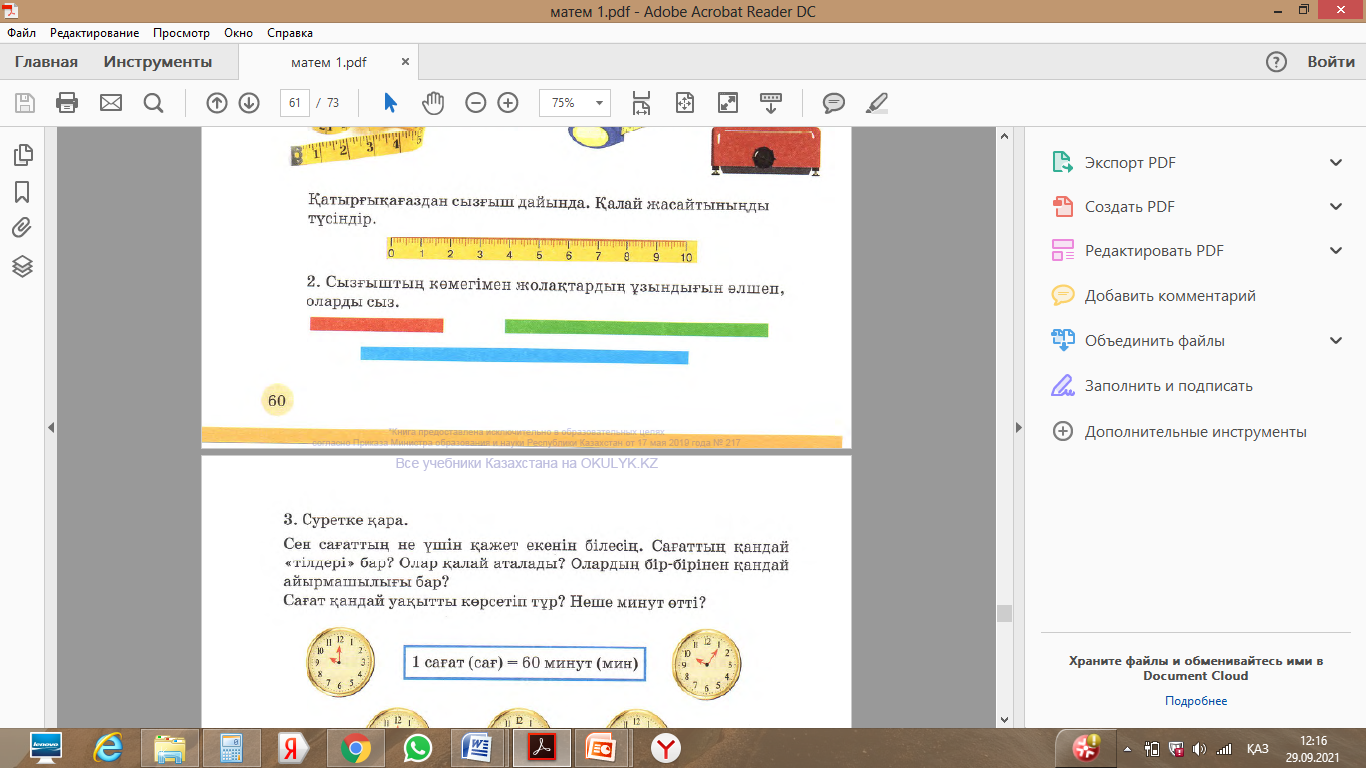The height and width of the screenshot is (768, 1366).
Task: Switch to the Инструменты tab
Action: coord(158,62)
